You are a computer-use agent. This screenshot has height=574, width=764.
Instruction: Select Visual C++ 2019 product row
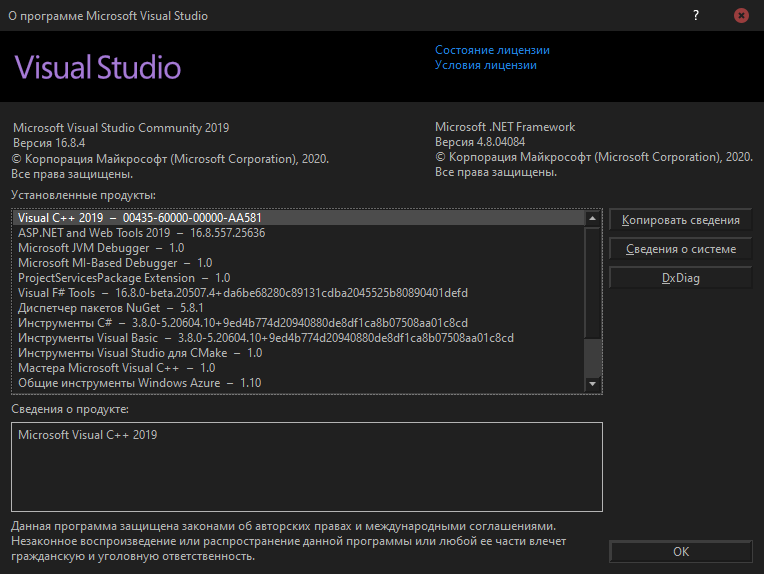point(300,218)
